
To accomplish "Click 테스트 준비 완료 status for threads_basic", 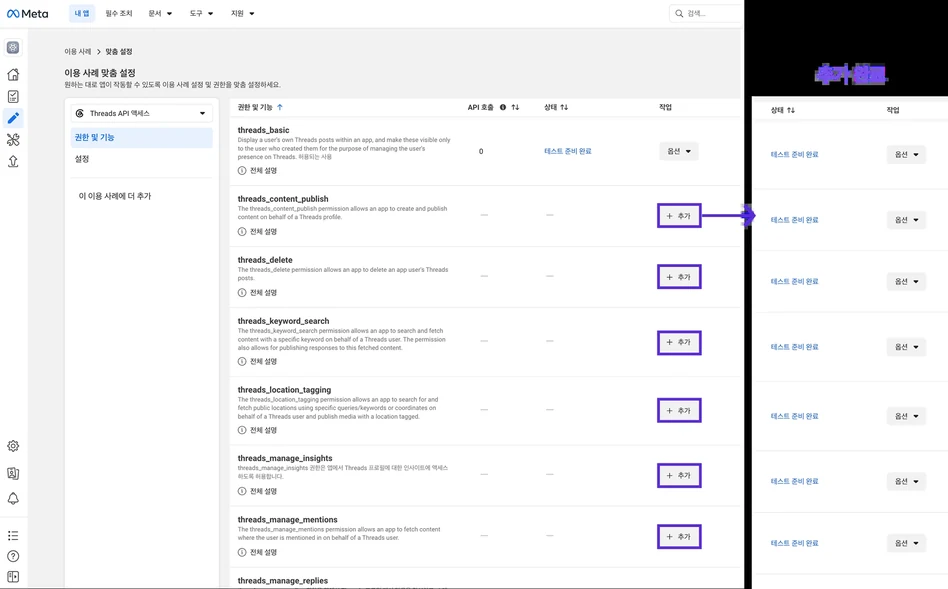I will pyautogui.click(x=568, y=151).
